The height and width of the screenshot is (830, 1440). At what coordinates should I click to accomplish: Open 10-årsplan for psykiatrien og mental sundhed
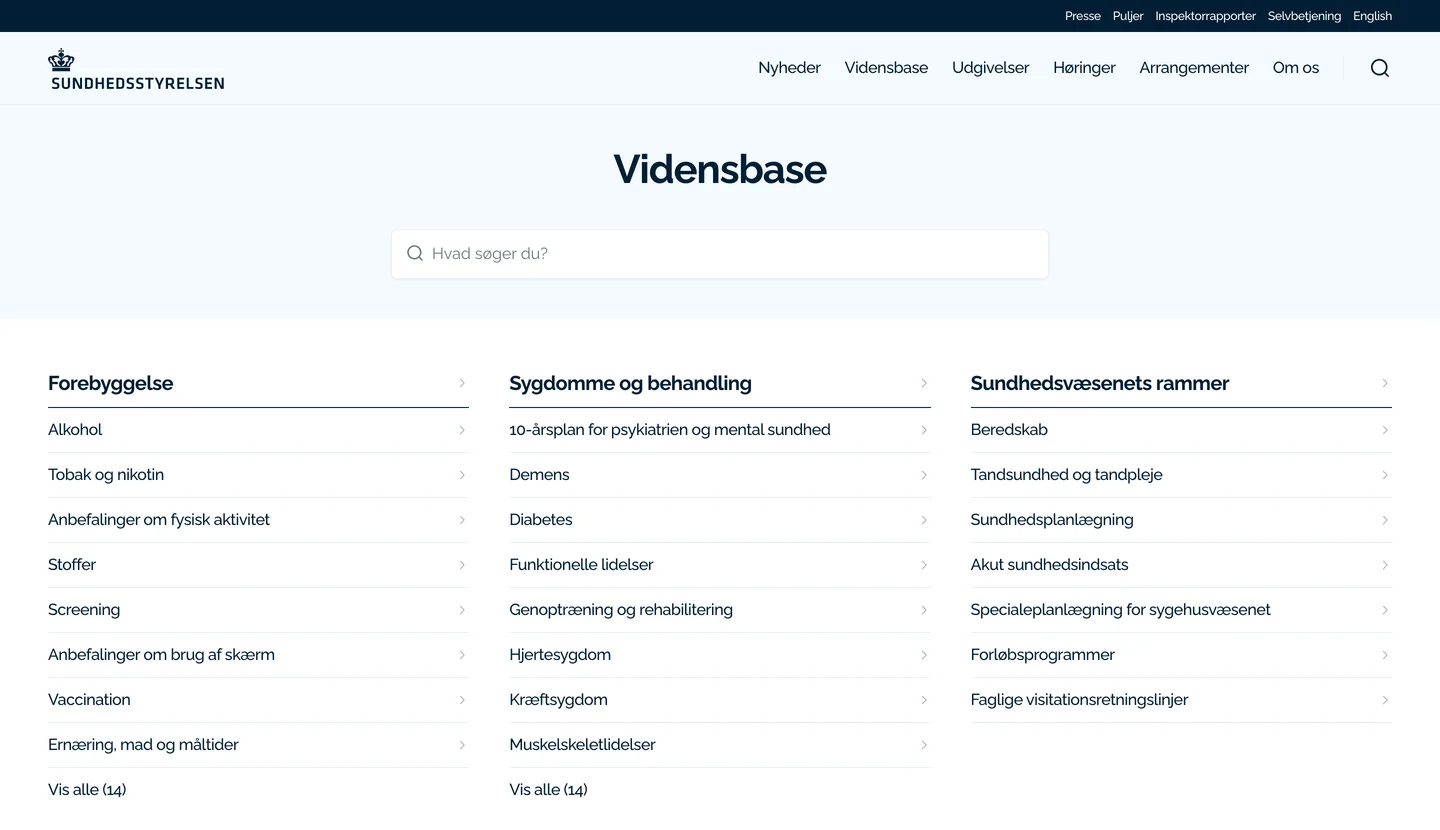coord(720,430)
